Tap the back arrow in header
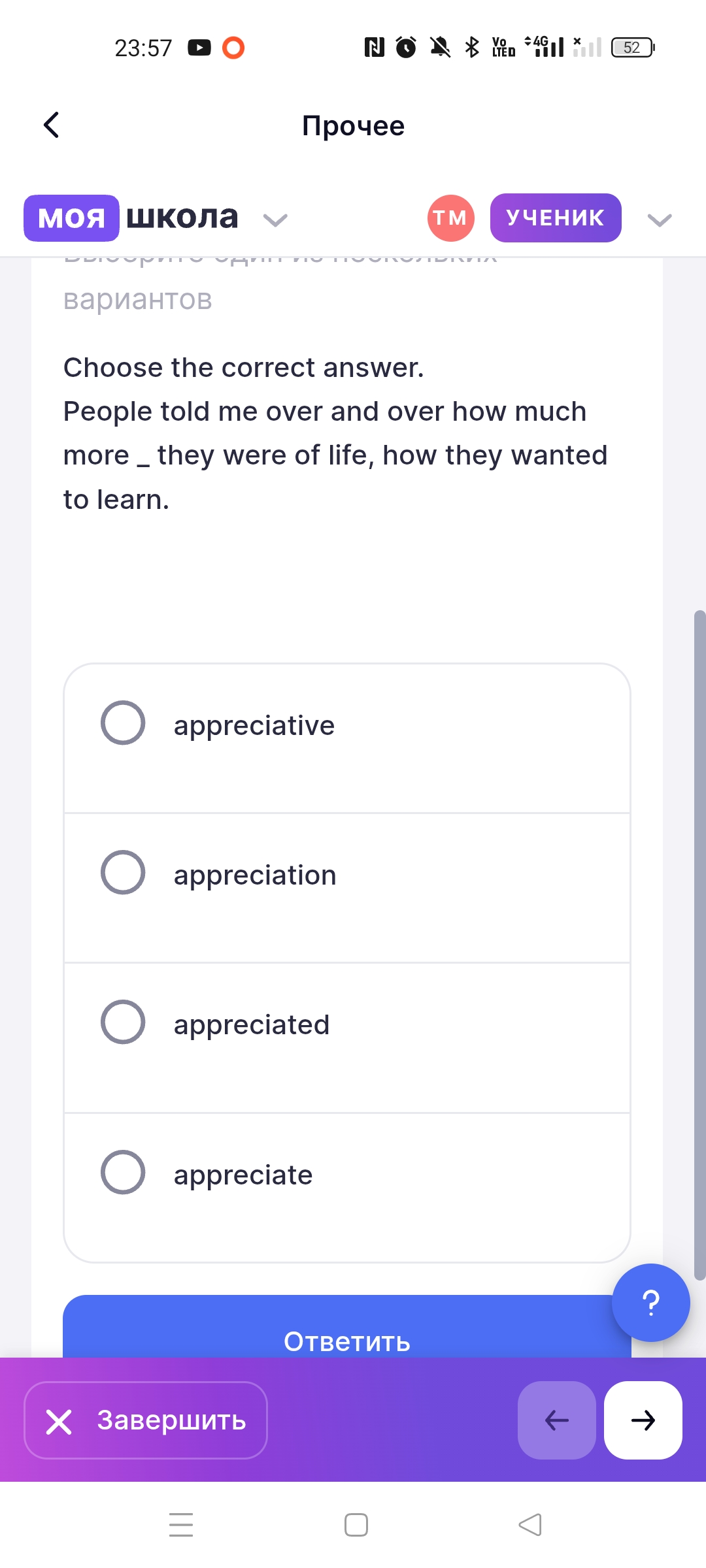Viewport: 706px width, 1568px height. (51, 125)
